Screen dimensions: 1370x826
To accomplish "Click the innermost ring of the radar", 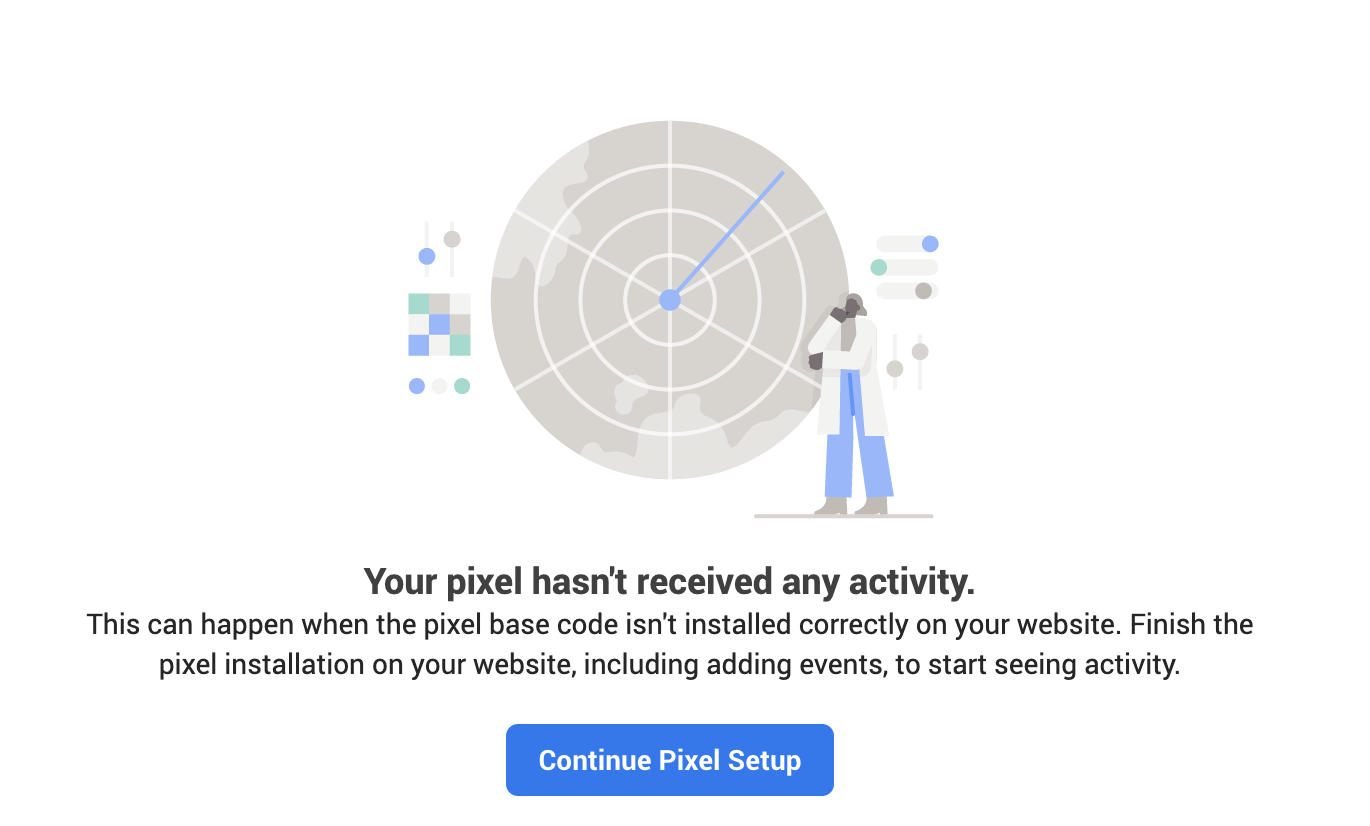I will (x=670, y=300).
